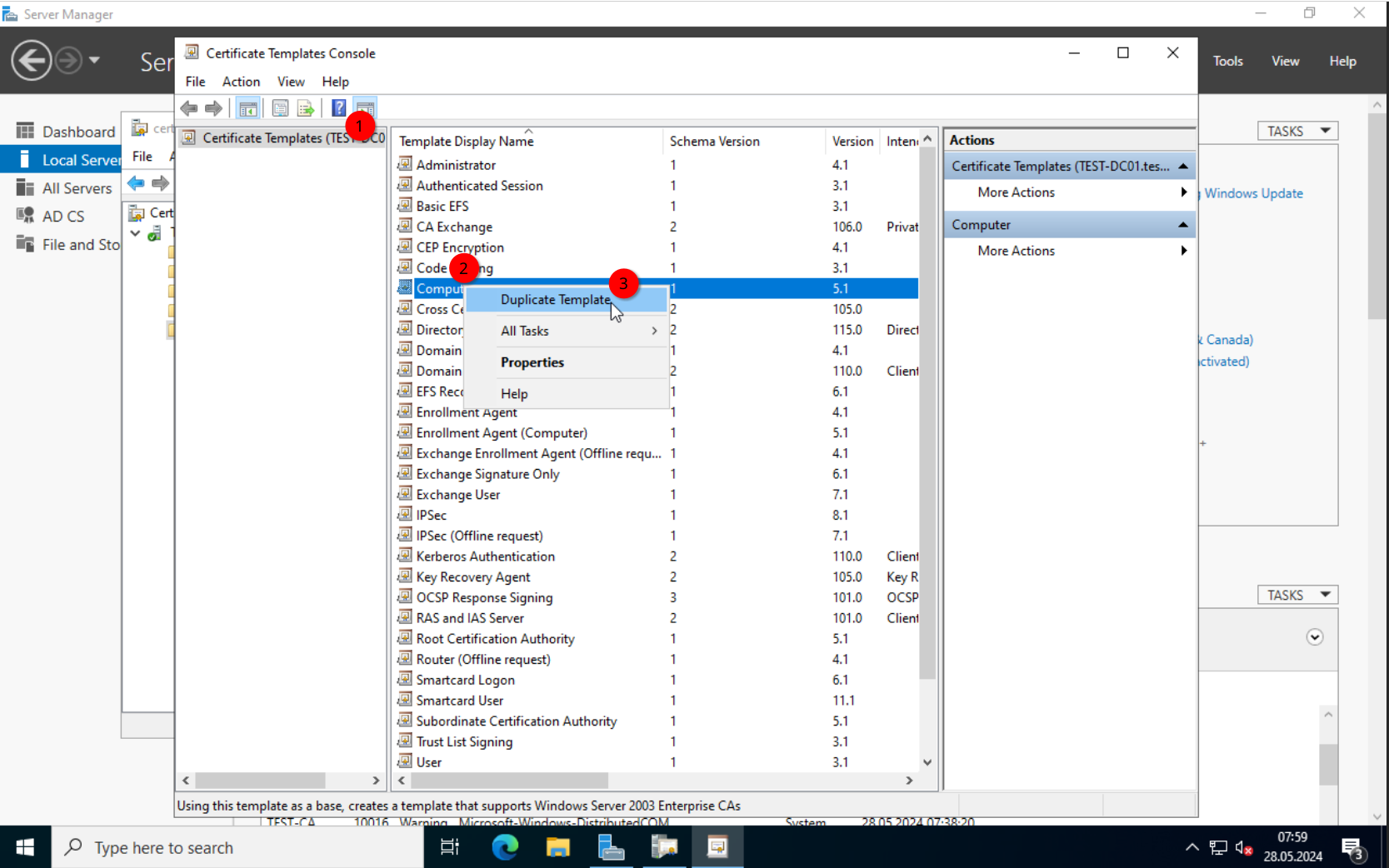Viewport: 1389px width, 868px height.
Task: Open the View menu in Server Manager
Action: [x=1285, y=61]
